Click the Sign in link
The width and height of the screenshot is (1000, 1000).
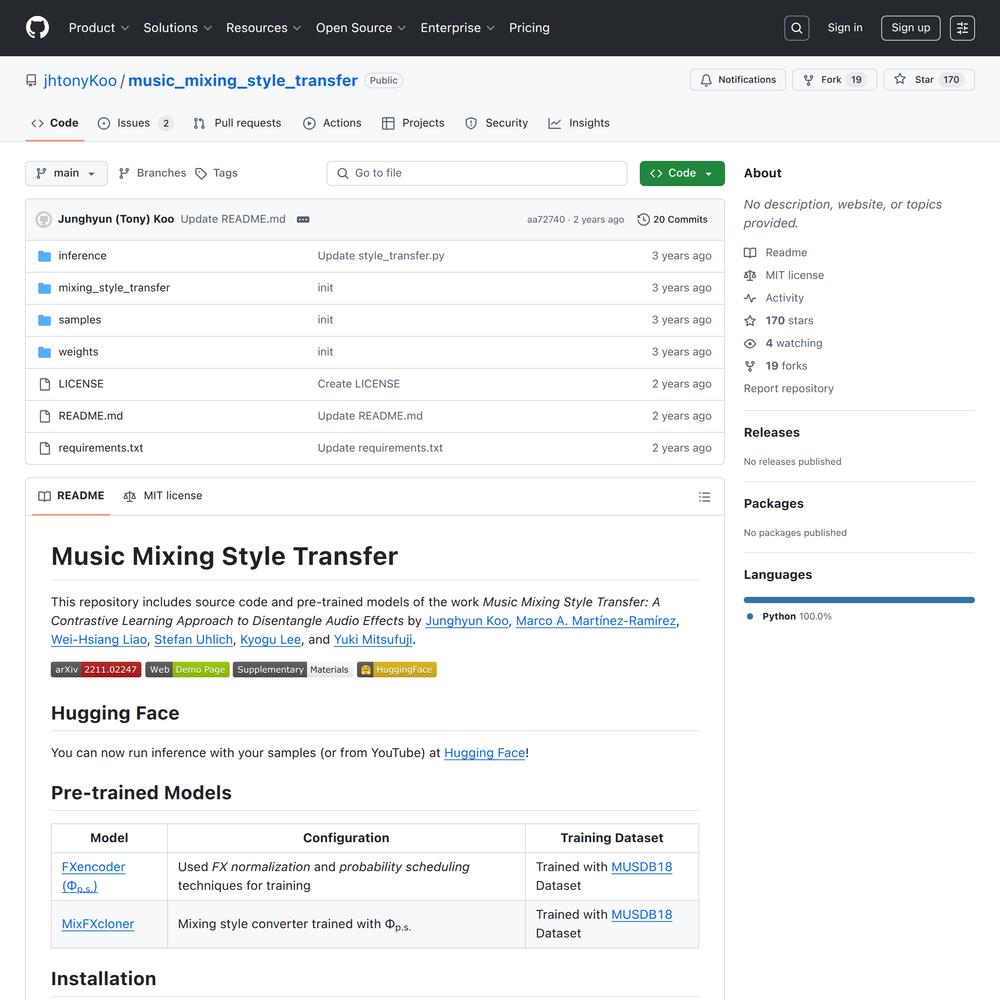click(845, 28)
